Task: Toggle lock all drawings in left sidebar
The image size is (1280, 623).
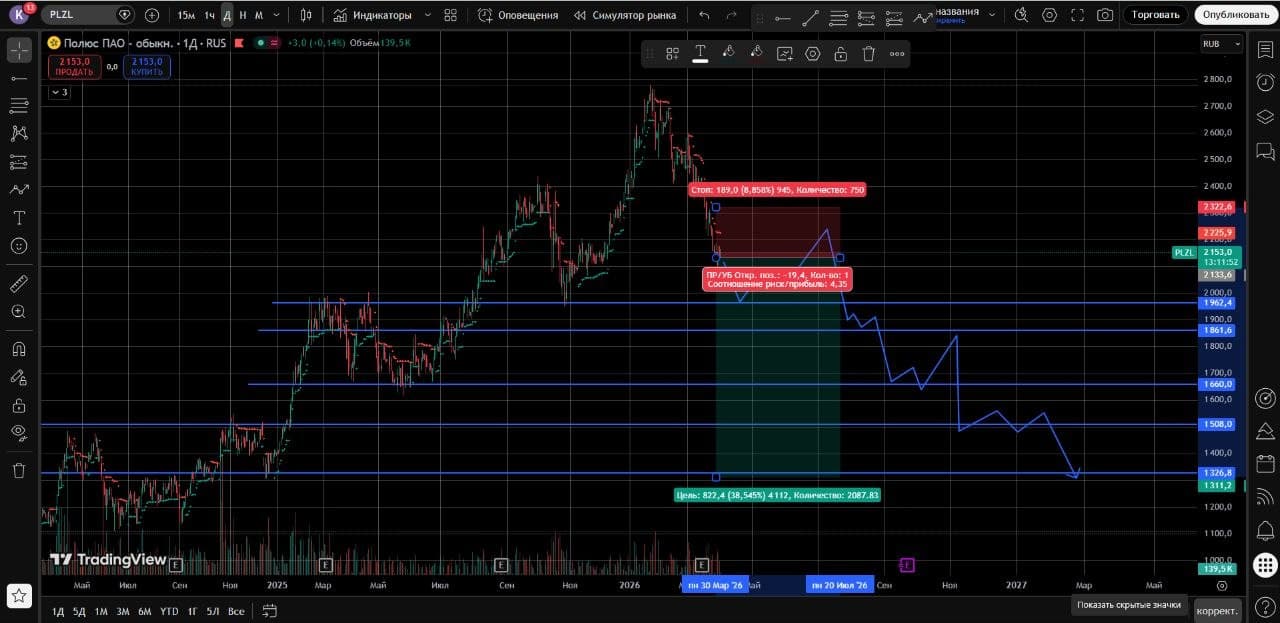Action: point(18,405)
